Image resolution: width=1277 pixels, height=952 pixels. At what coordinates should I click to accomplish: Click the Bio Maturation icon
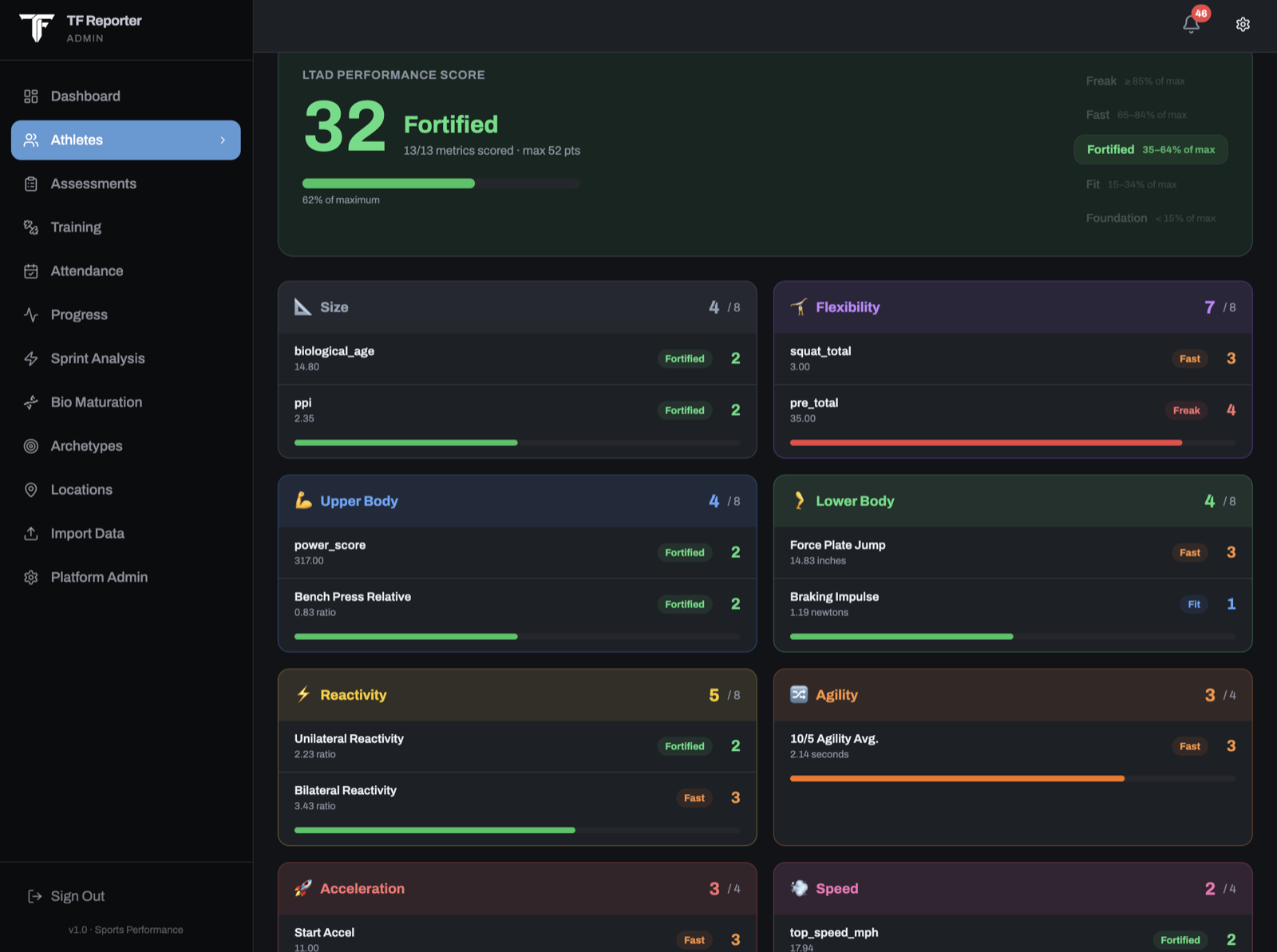(x=31, y=403)
